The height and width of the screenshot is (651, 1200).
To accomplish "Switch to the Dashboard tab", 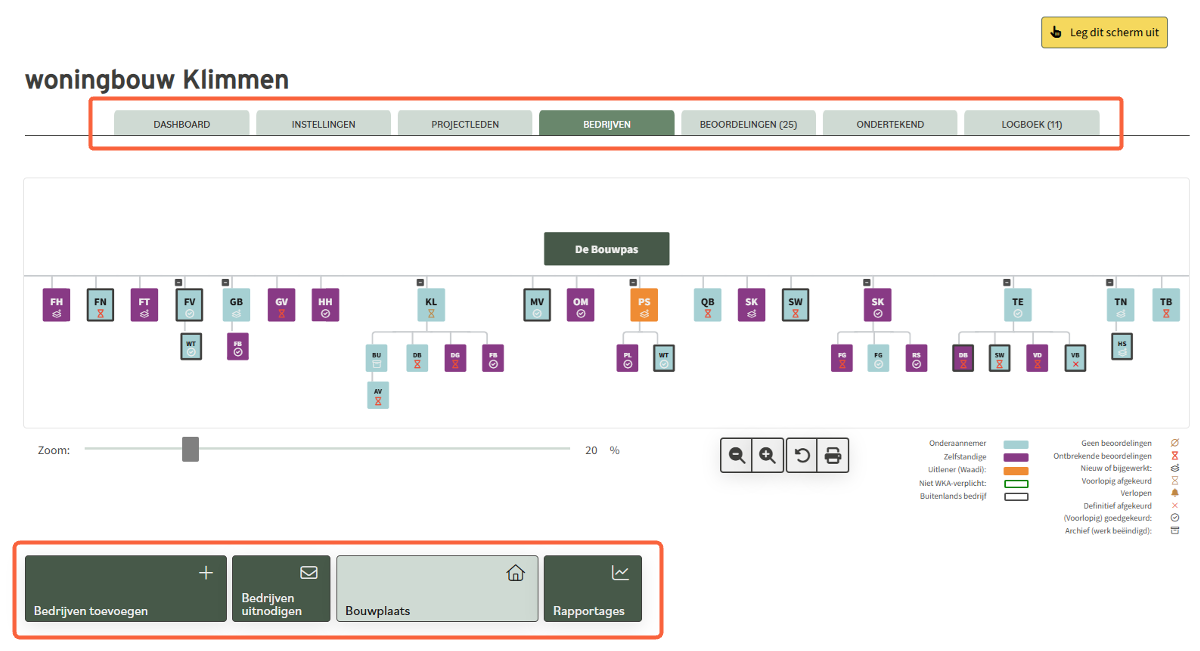I will point(181,124).
